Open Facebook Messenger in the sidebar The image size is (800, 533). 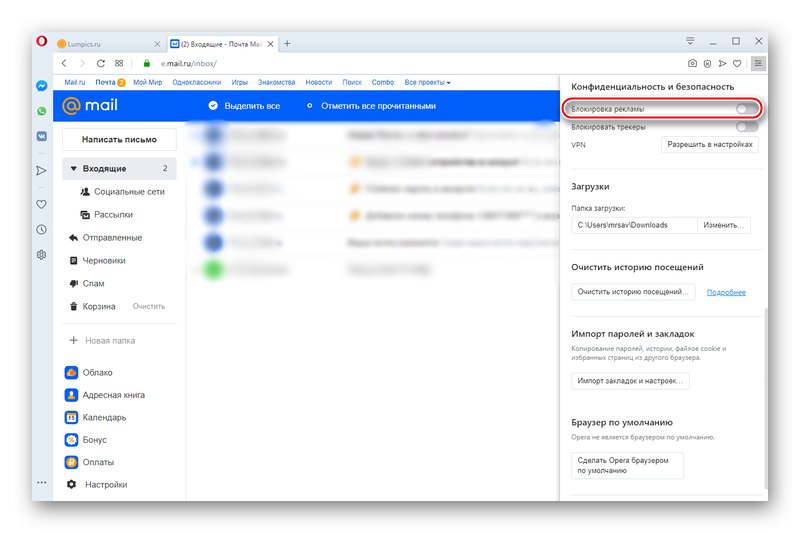(x=42, y=86)
